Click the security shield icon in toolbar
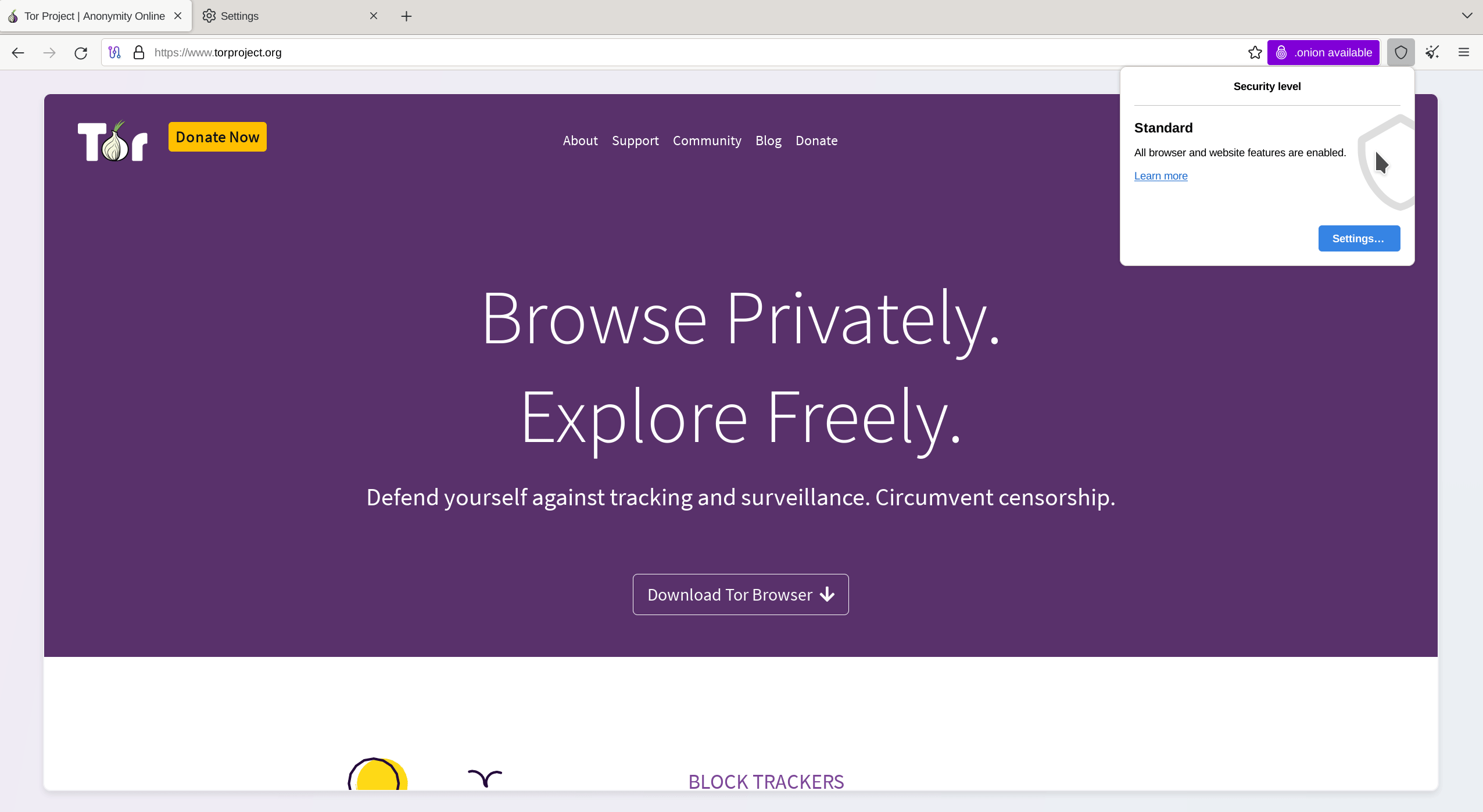Viewport: 1483px width, 812px height. tap(1401, 52)
